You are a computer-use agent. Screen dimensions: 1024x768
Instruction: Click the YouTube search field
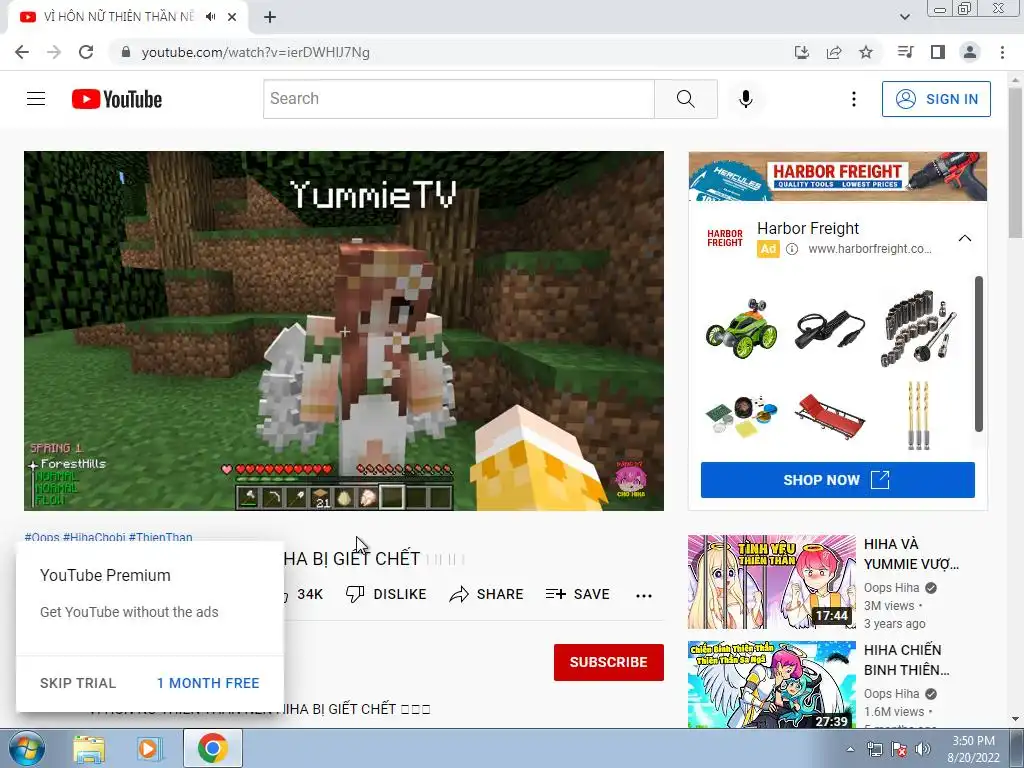pyautogui.click(x=458, y=99)
